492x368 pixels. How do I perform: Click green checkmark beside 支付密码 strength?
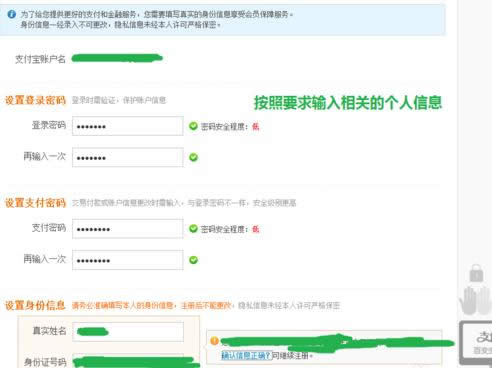click(x=193, y=229)
